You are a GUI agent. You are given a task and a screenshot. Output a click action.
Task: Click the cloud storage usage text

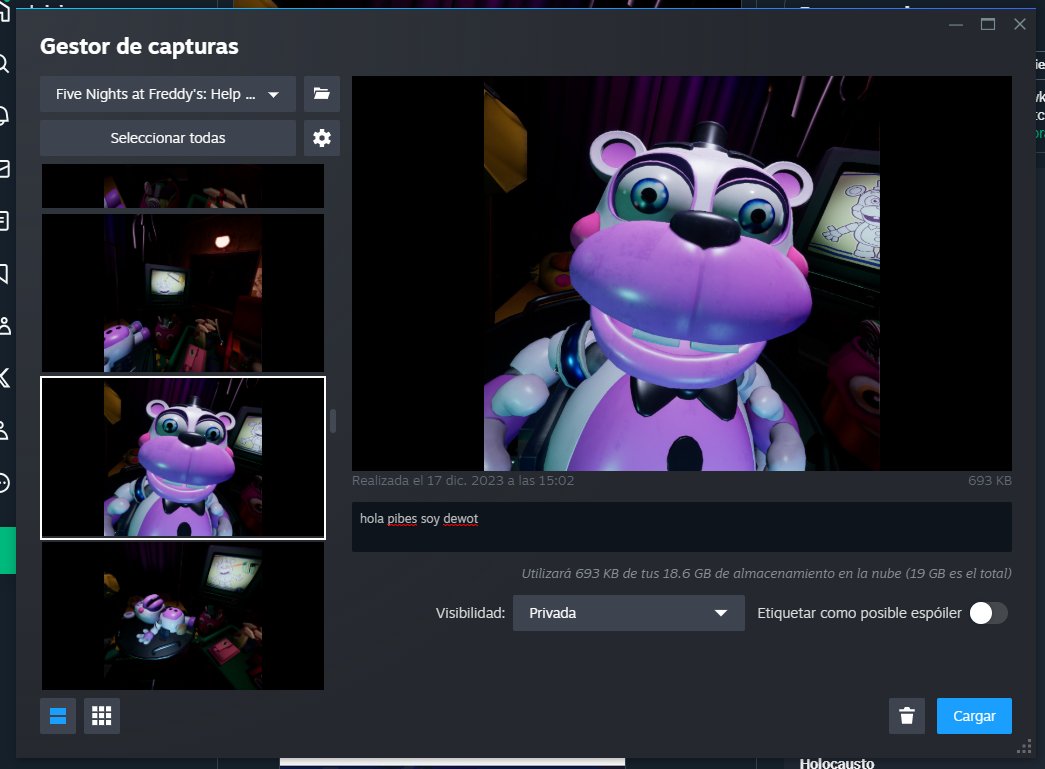[766, 573]
